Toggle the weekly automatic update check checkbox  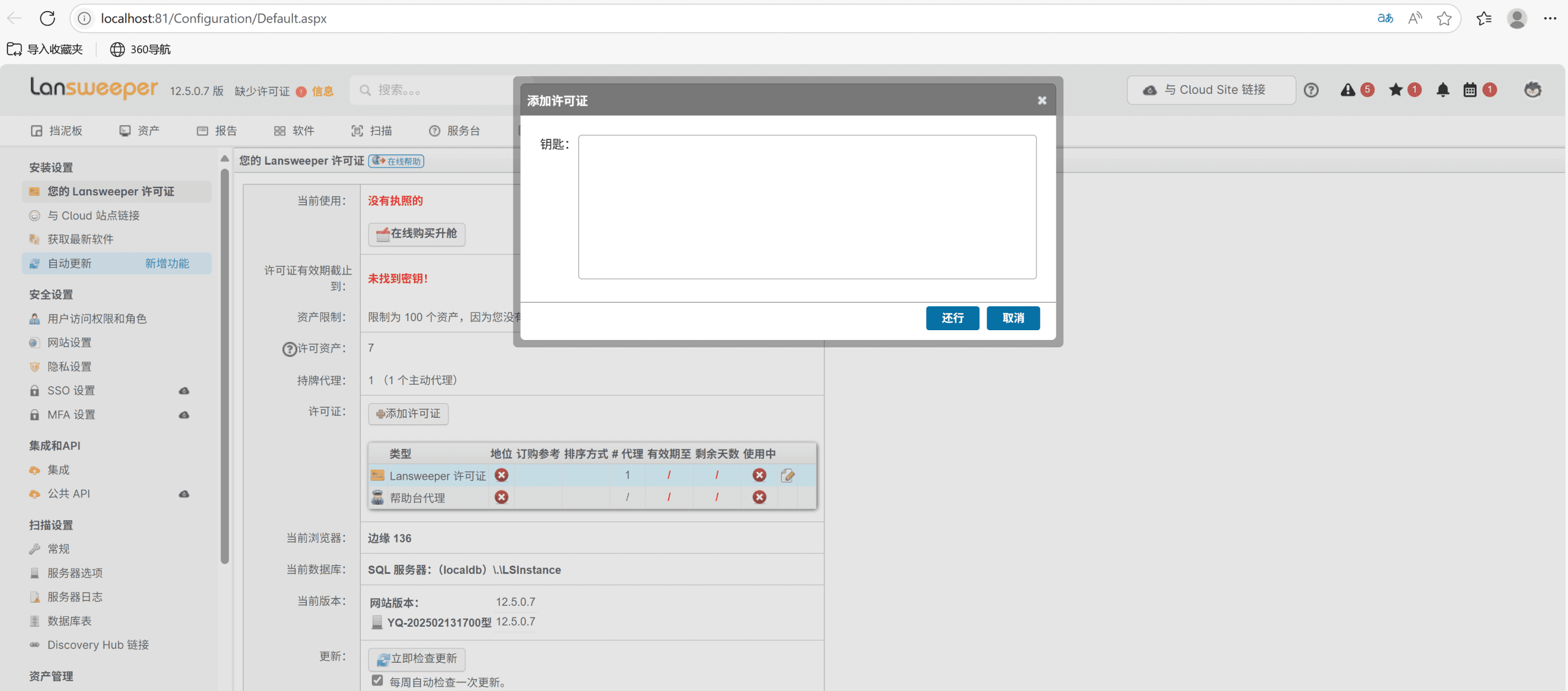coord(377,681)
